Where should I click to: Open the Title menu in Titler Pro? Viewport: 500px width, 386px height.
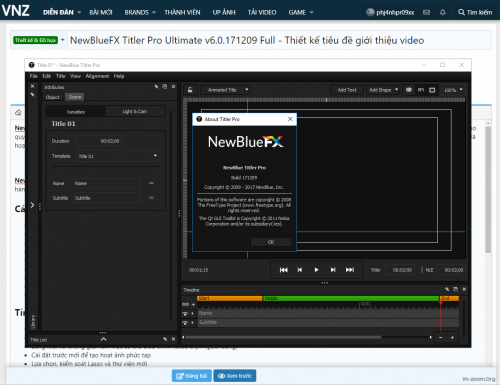[60, 76]
